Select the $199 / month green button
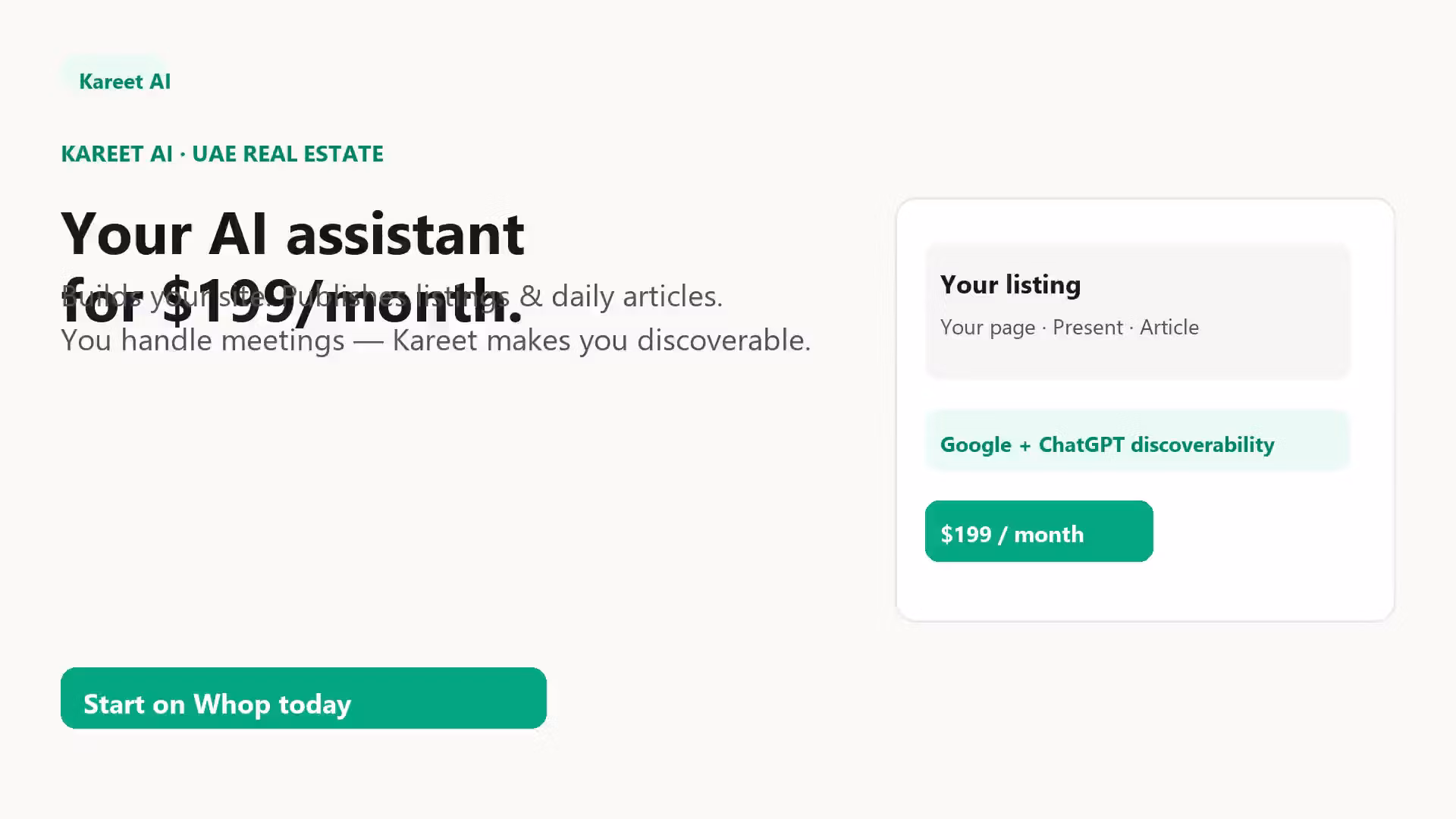Screen dimensions: 1456x819 (x=1039, y=531)
